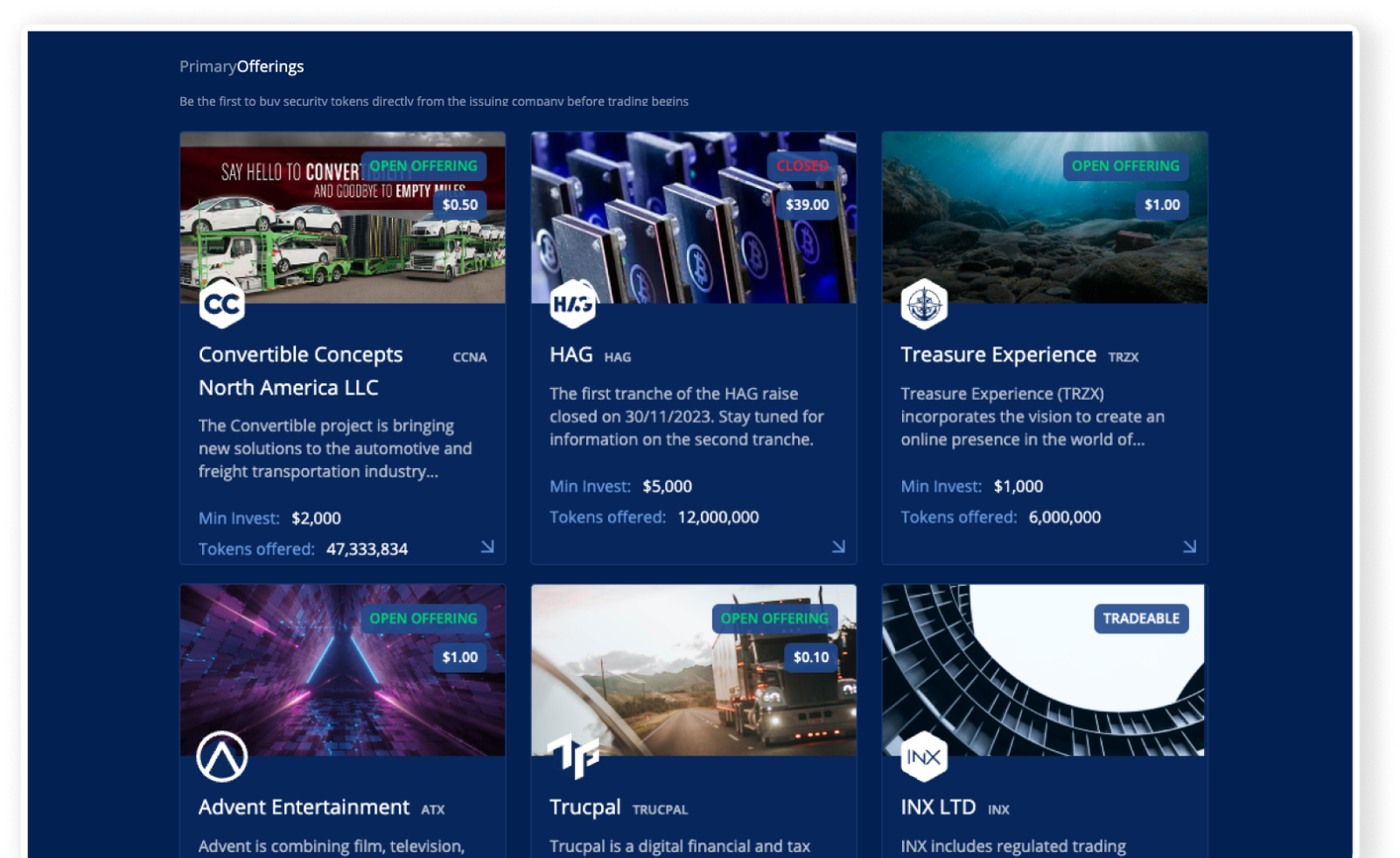Open the Convertible Concepts North America LLC title

click(301, 370)
